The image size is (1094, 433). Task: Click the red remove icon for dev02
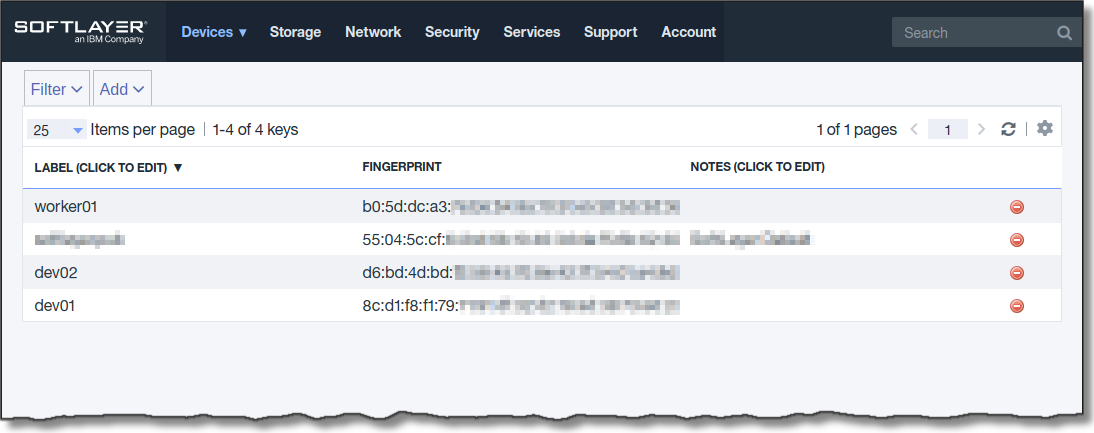[1017, 272]
